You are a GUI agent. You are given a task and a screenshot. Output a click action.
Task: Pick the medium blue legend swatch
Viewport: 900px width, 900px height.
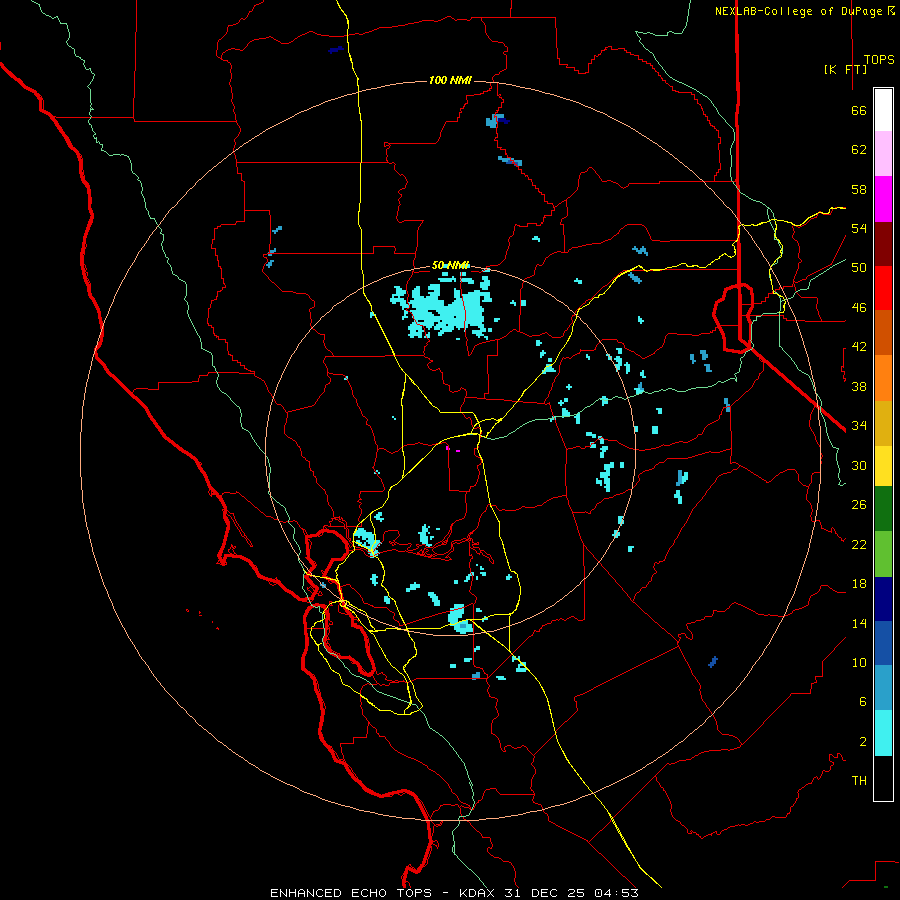pos(883,643)
